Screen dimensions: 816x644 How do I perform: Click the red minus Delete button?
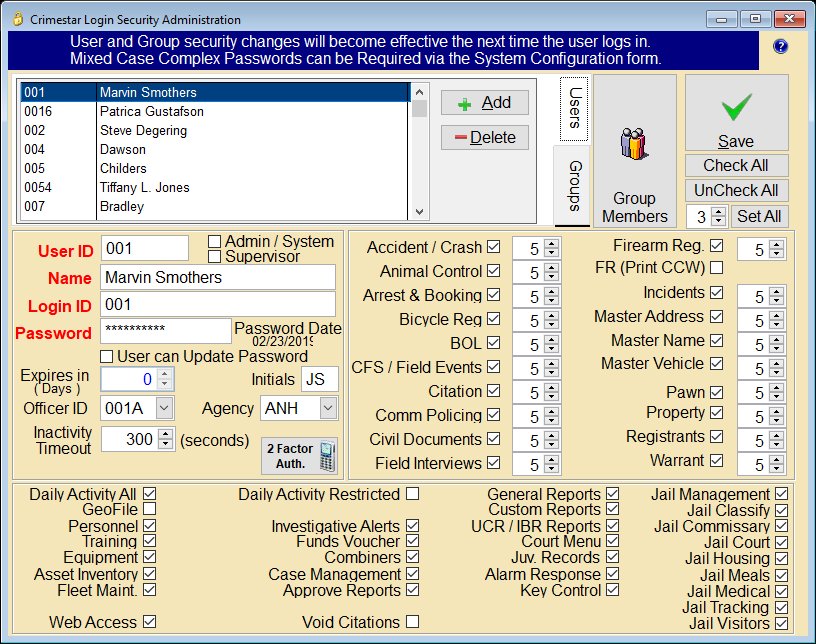click(x=484, y=137)
